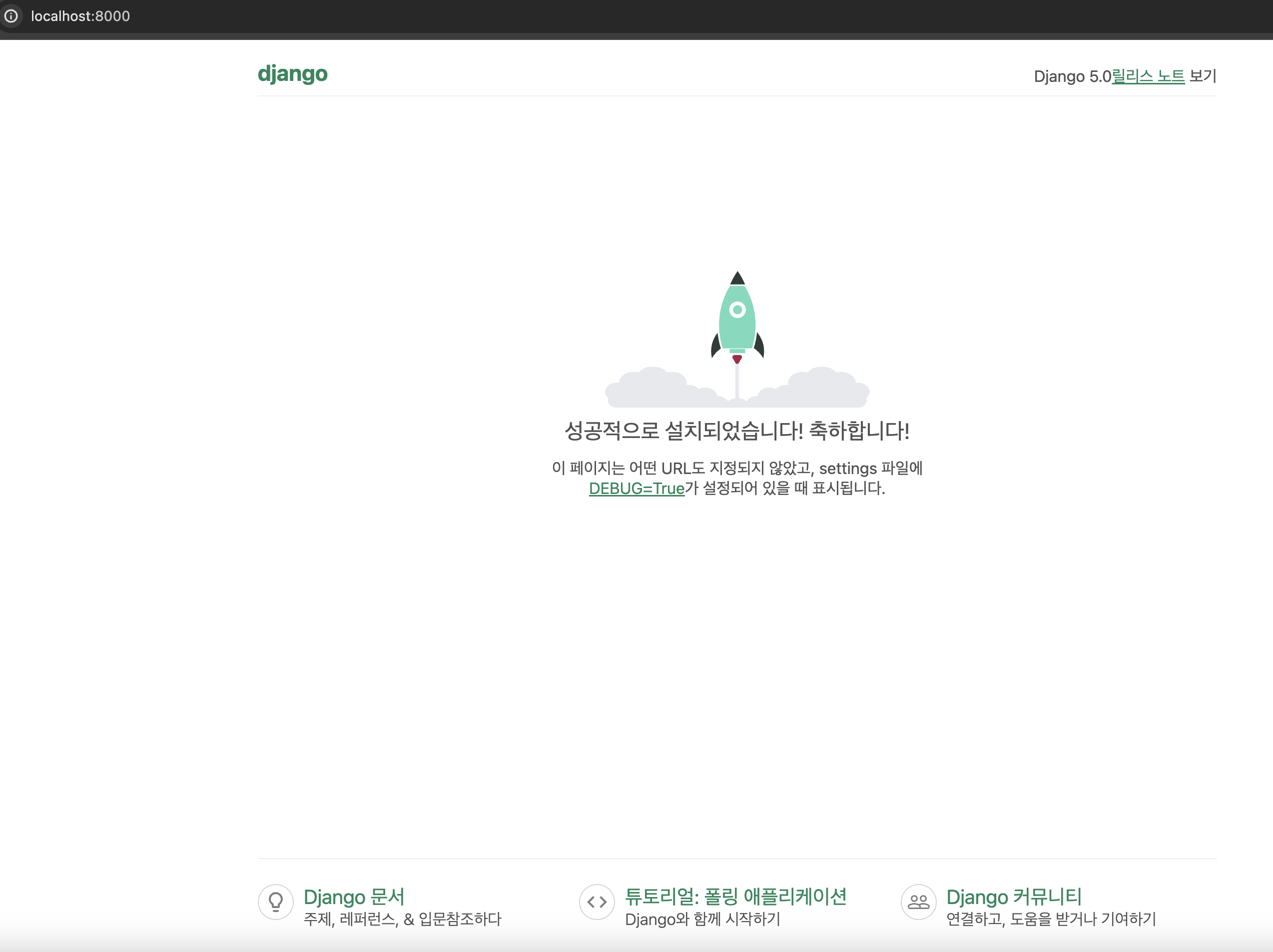
Task: Open the Django 커뮤니티 link
Action: point(1014,897)
